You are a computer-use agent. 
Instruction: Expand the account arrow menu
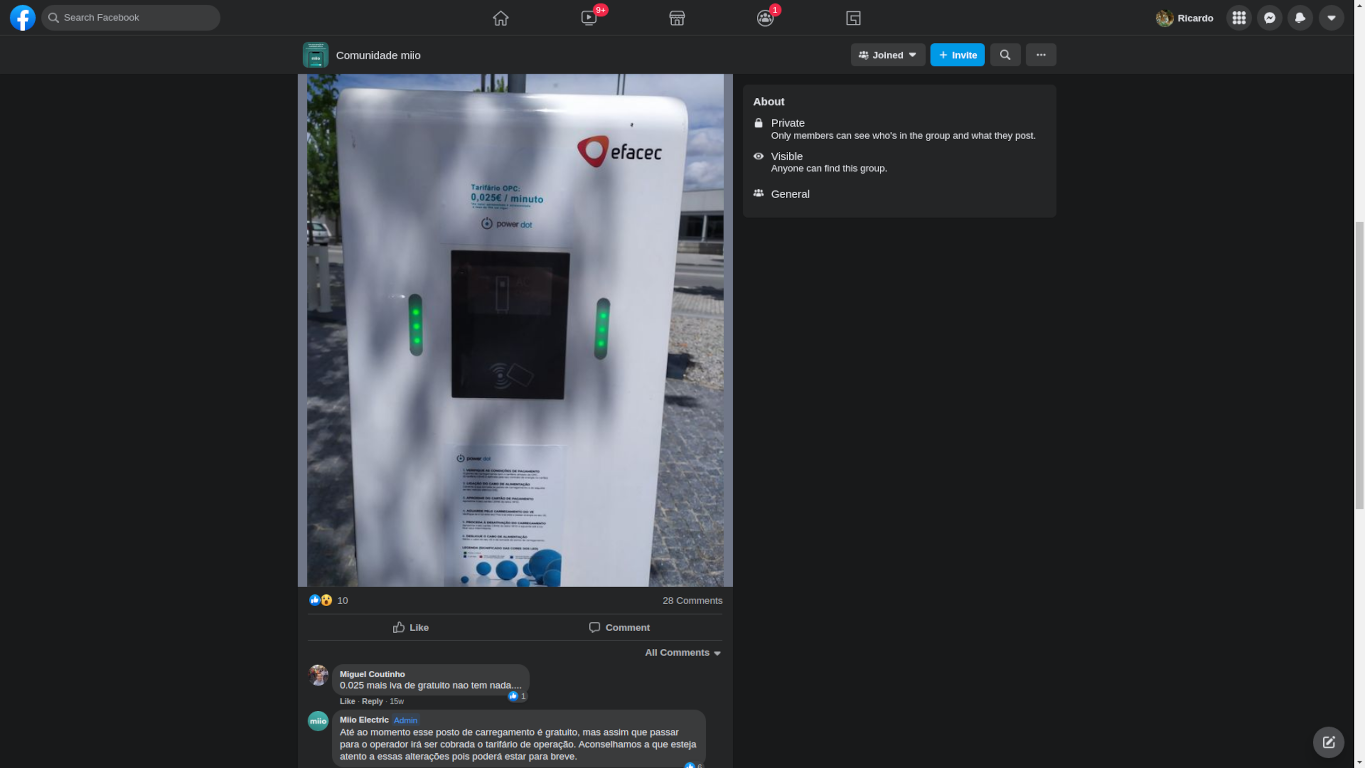[1331, 18]
